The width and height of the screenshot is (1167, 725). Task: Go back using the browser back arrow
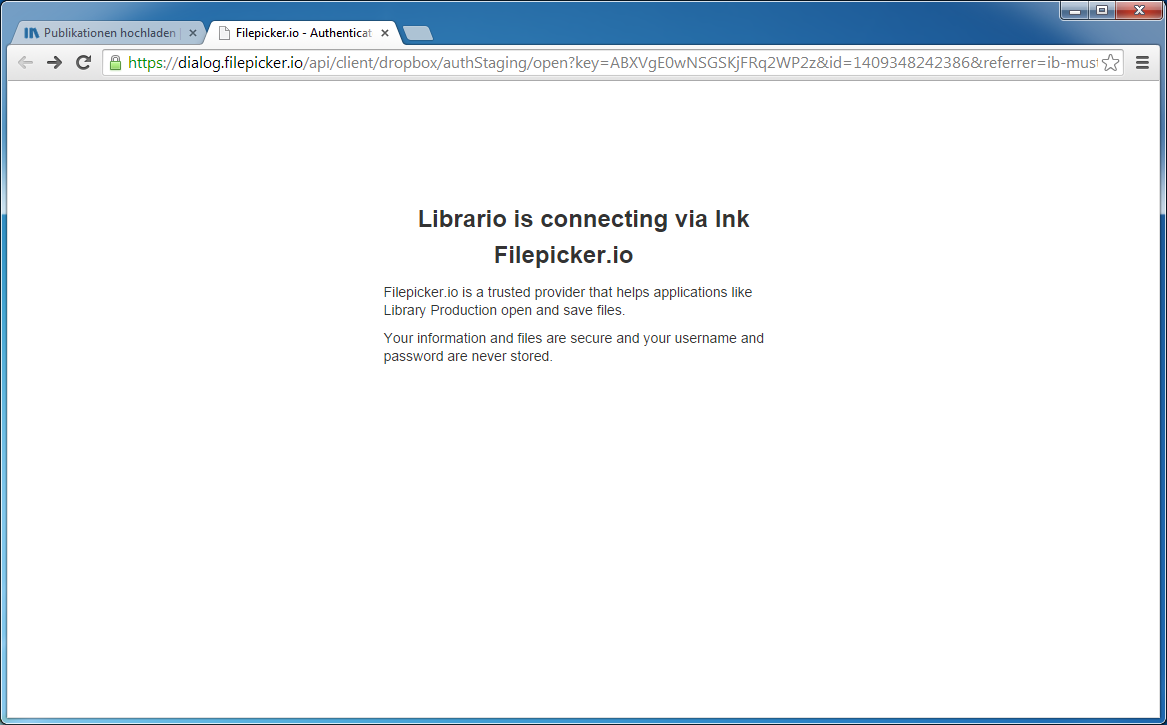(25, 63)
